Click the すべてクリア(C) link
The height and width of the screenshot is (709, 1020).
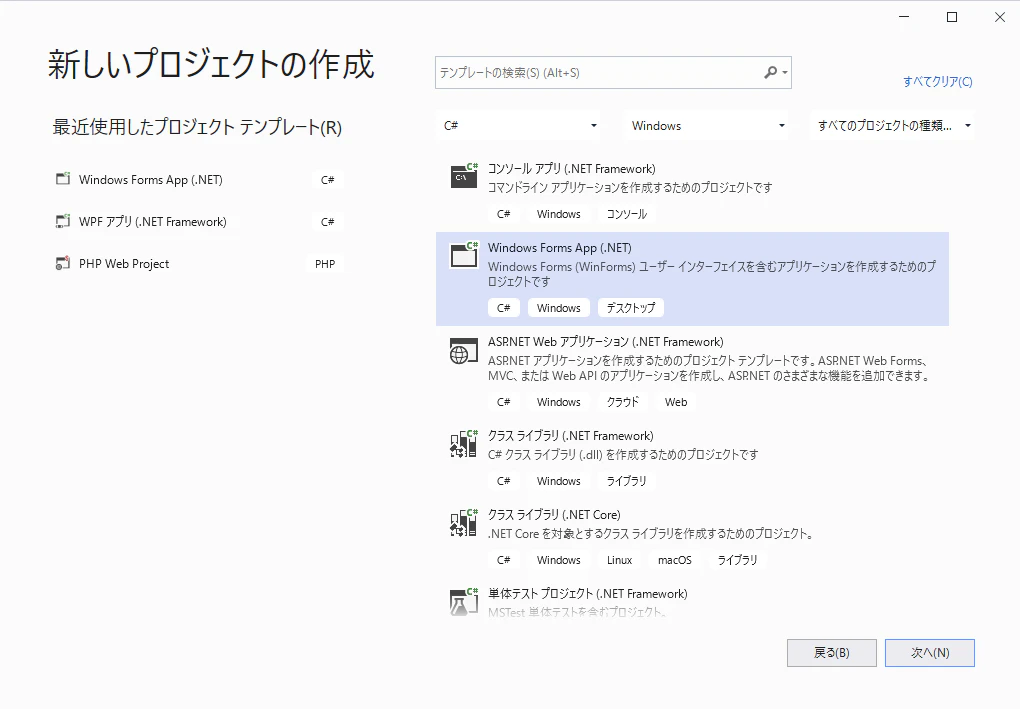click(x=937, y=81)
